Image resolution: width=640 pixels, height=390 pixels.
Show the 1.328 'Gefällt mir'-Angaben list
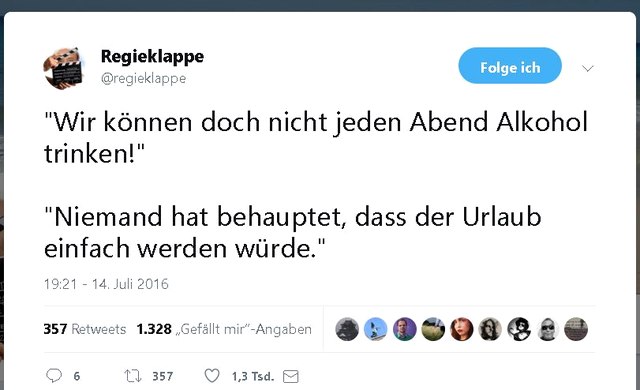tap(224, 329)
